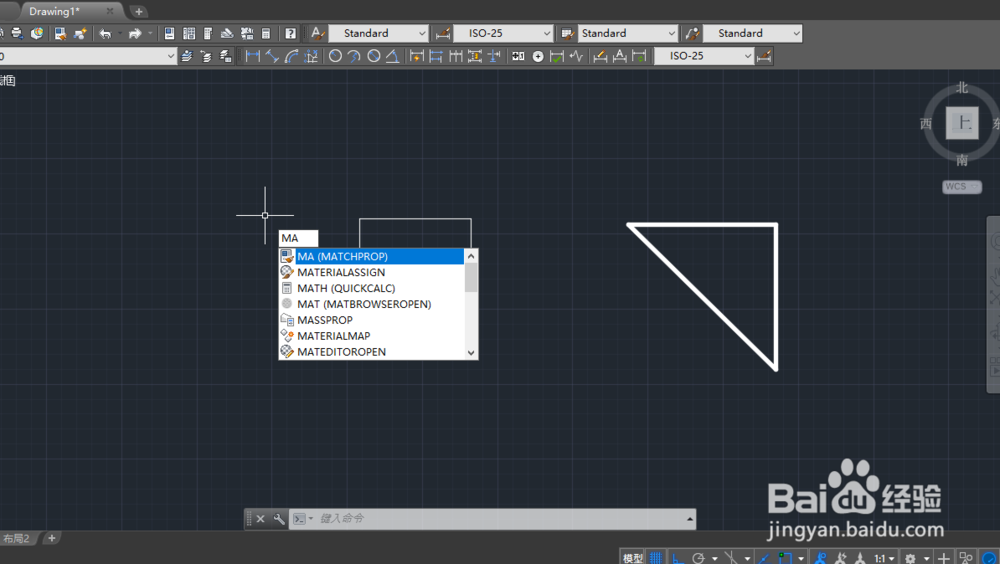This screenshot has height=564, width=1000.
Task: Toggle object snap square icon
Action: [785, 558]
